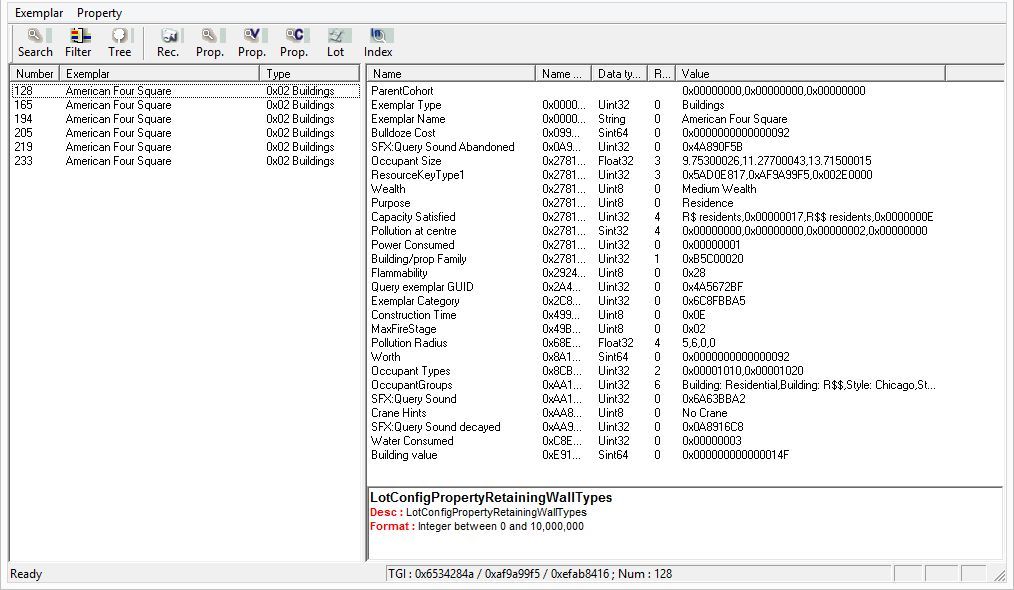The image size is (1014, 590).
Task: Click the Rec. toolbar icon
Action: tap(168, 43)
